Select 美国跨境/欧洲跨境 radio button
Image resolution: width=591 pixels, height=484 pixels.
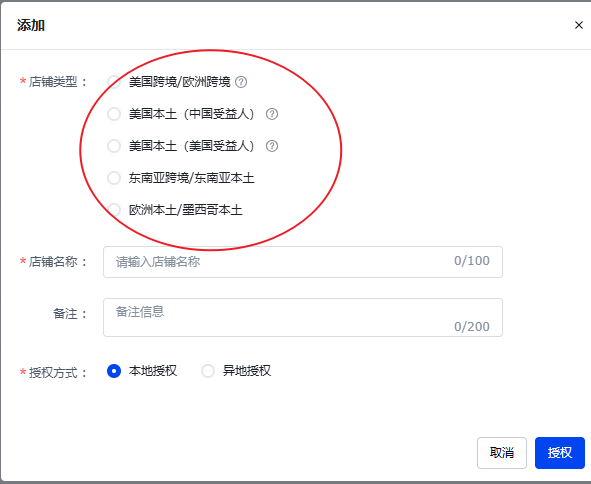(114, 82)
